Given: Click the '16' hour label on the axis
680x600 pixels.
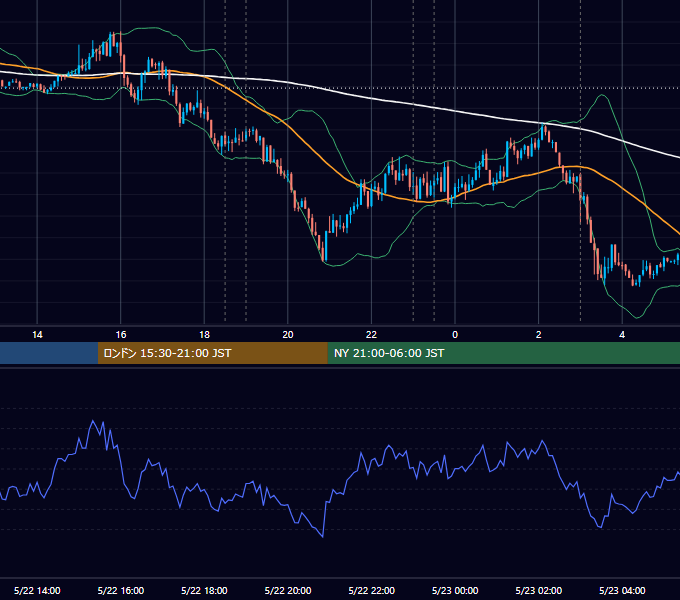Looking at the screenshot, I should 121,335.
